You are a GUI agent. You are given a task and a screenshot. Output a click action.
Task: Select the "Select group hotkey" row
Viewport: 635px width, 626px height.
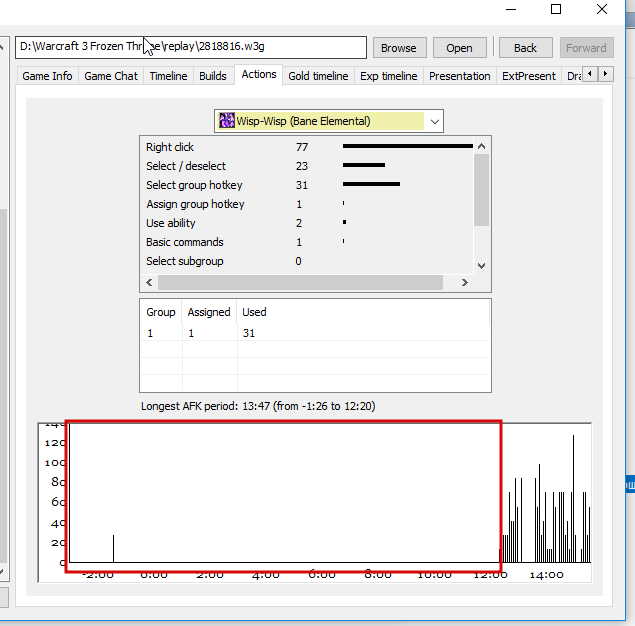click(307, 185)
